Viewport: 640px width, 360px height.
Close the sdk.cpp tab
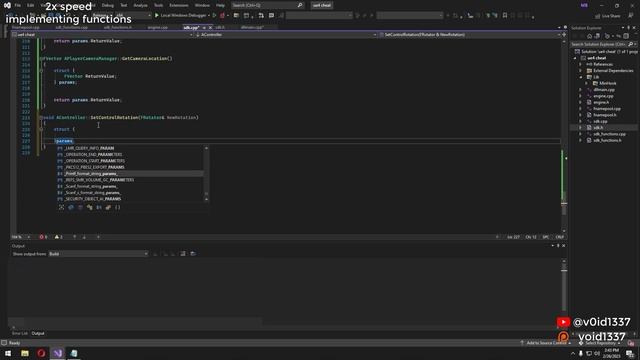point(210,27)
